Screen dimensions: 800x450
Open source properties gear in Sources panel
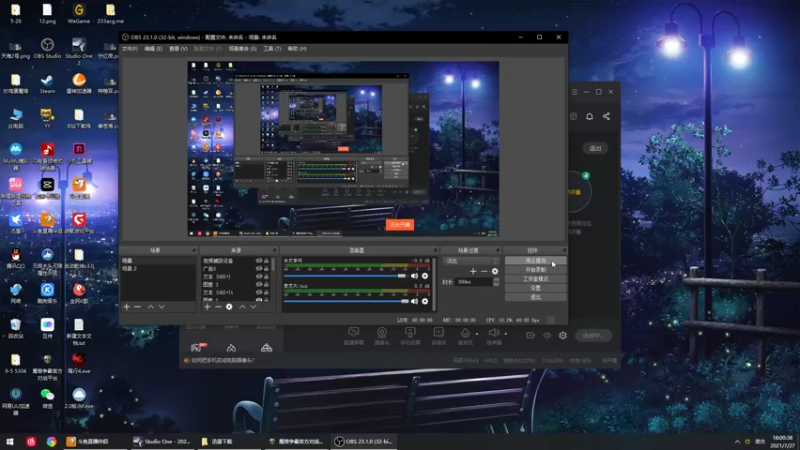pos(229,307)
